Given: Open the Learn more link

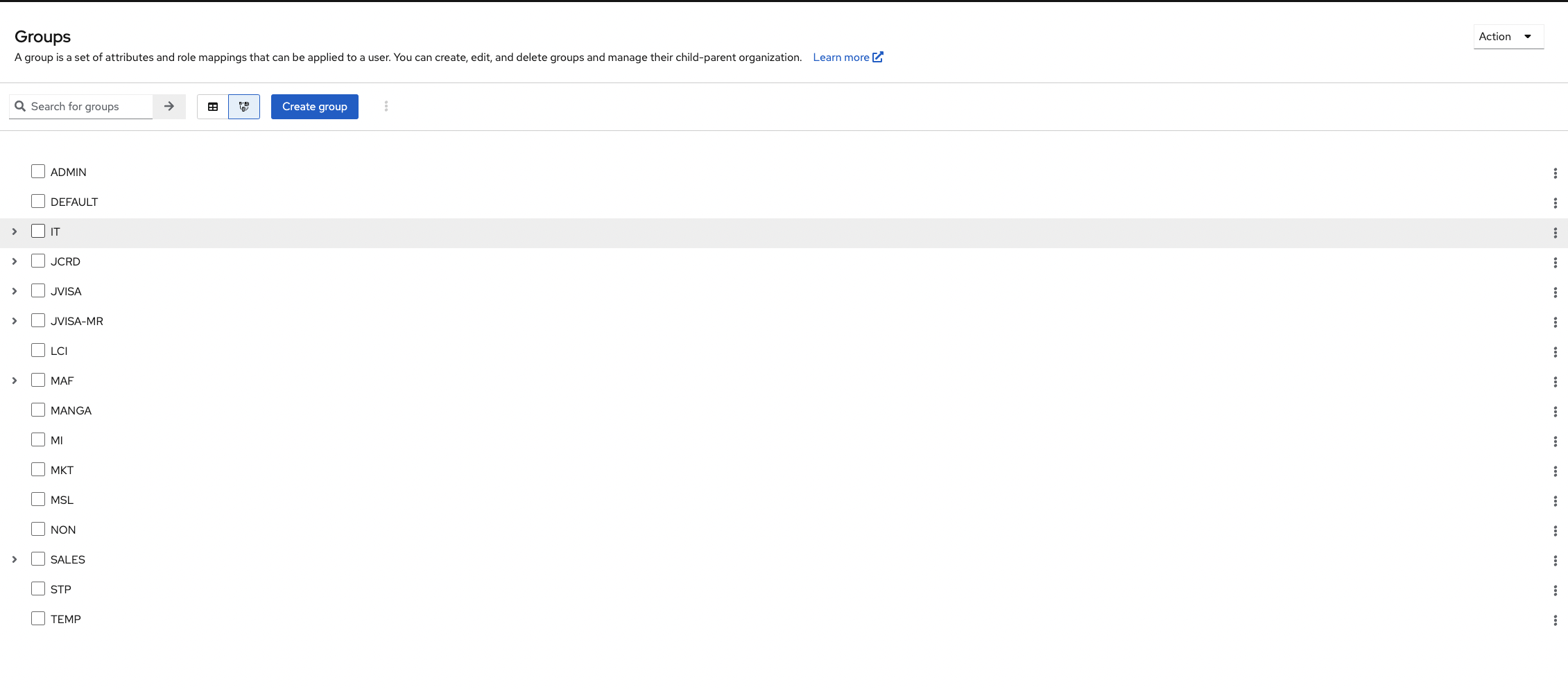Looking at the screenshot, I should click(x=841, y=57).
